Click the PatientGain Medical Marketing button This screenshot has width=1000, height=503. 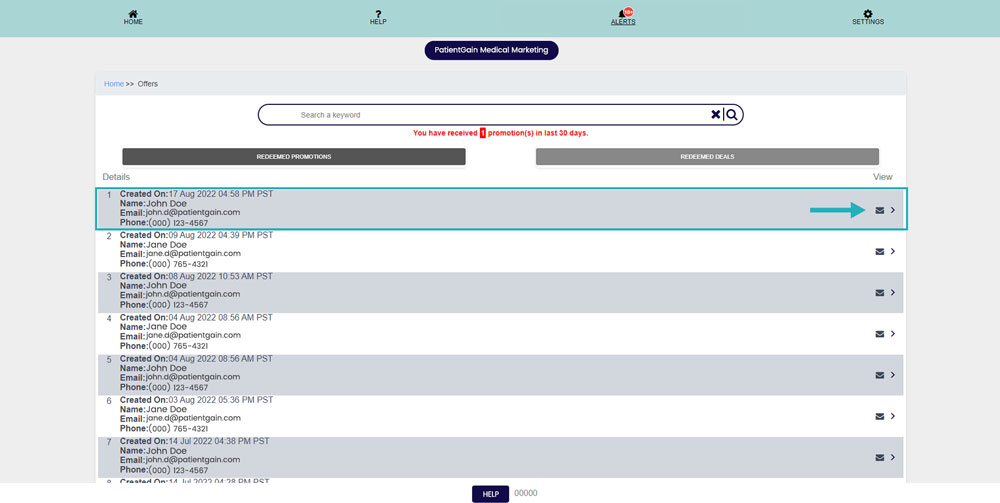pyautogui.click(x=491, y=50)
